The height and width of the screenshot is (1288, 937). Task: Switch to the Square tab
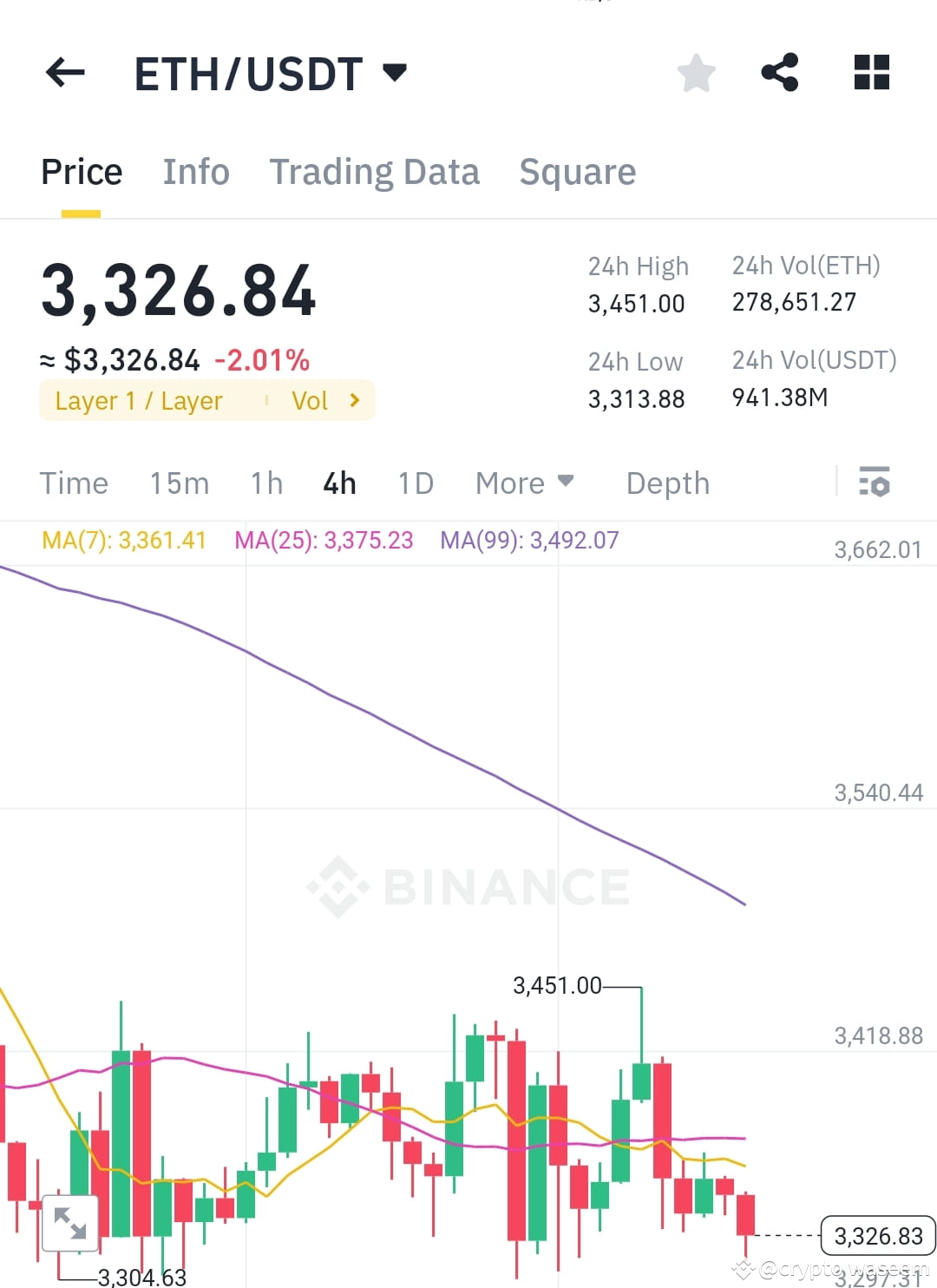pyautogui.click(x=577, y=171)
